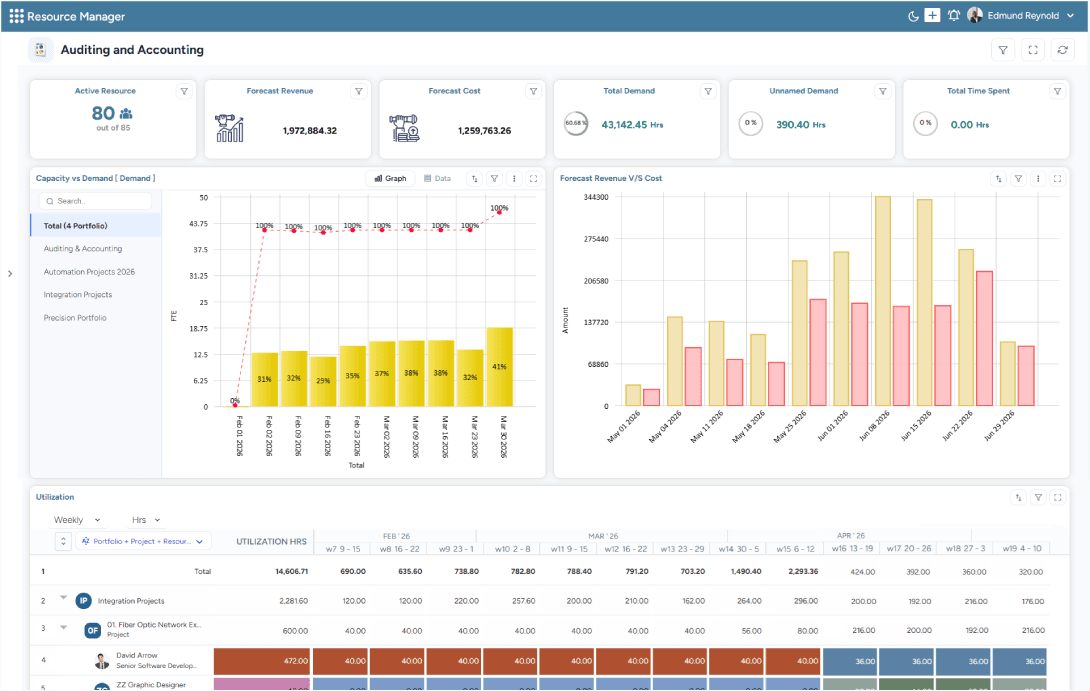Viewport: 1090px width, 691px height.
Task: Click the w16 13 - 19 week header
Action: coord(852,548)
